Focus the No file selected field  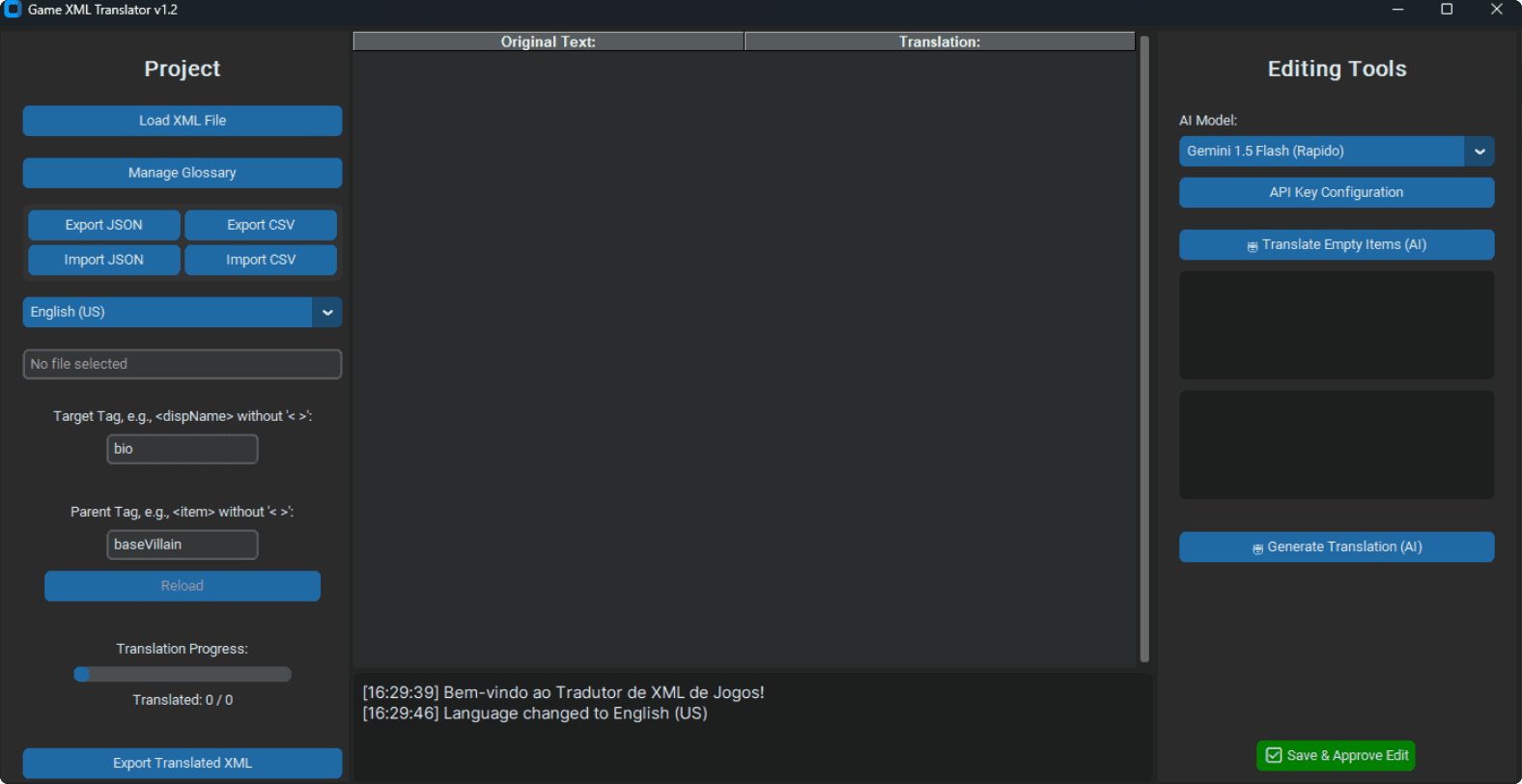pyautogui.click(x=183, y=364)
